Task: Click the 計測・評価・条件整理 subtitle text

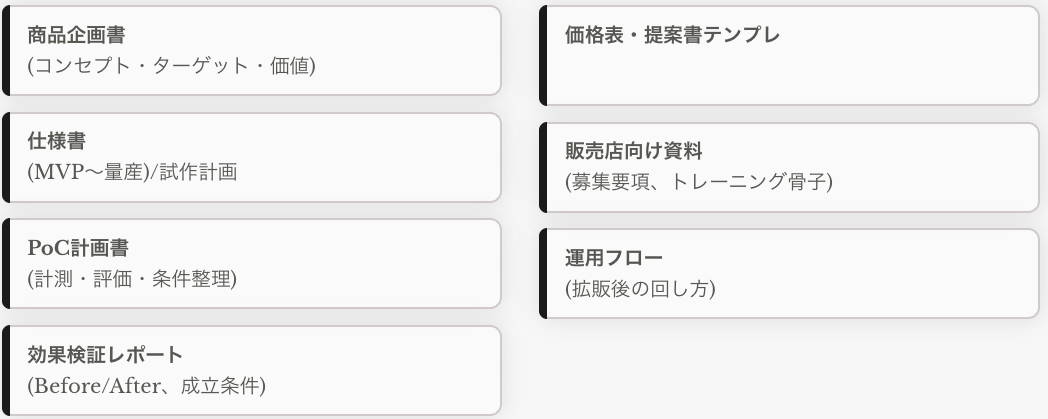Action: [132, 278]
